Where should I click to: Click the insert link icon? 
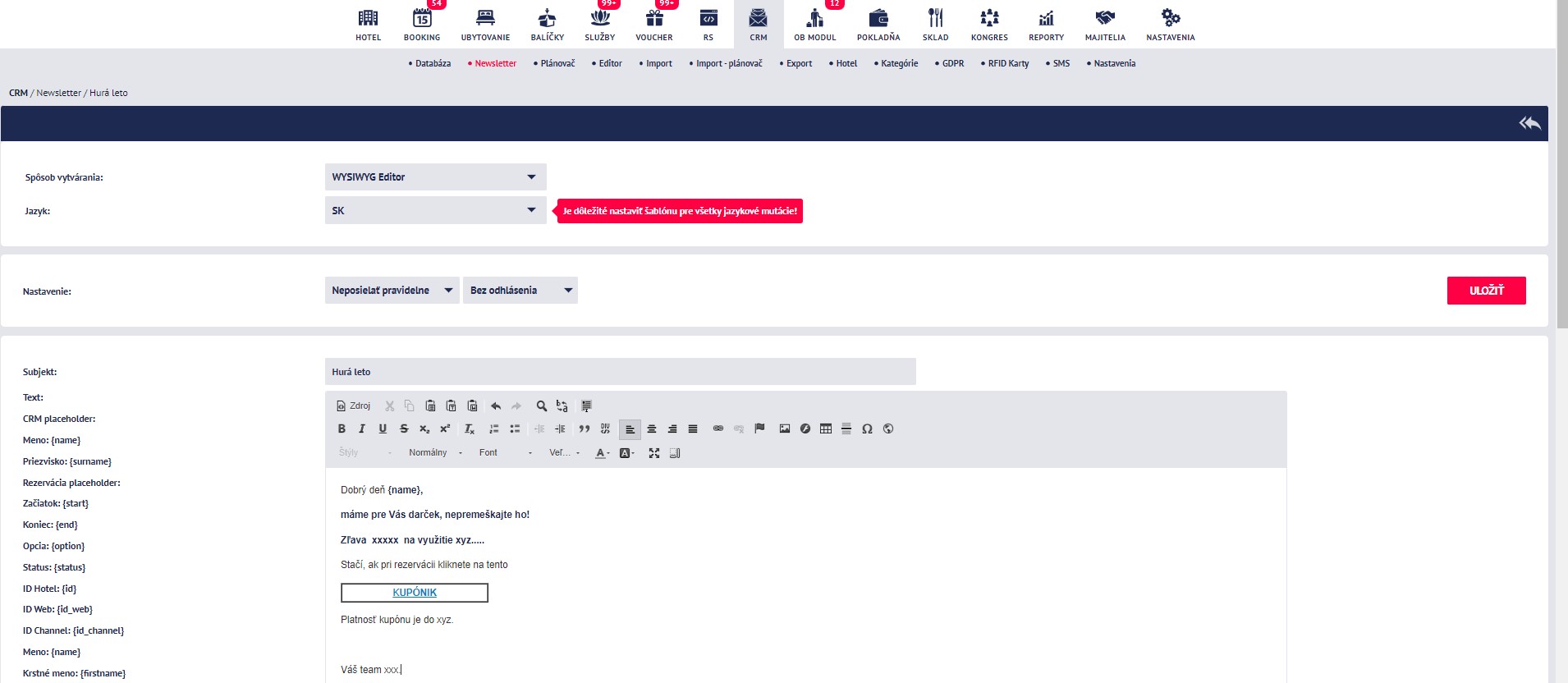click(718, 429)
